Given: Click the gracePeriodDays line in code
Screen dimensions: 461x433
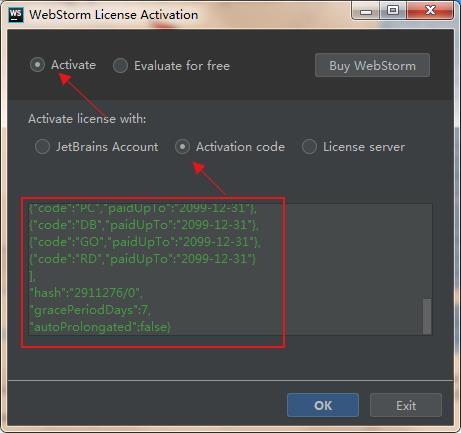Looking at the screenshot, I should 90,310.
